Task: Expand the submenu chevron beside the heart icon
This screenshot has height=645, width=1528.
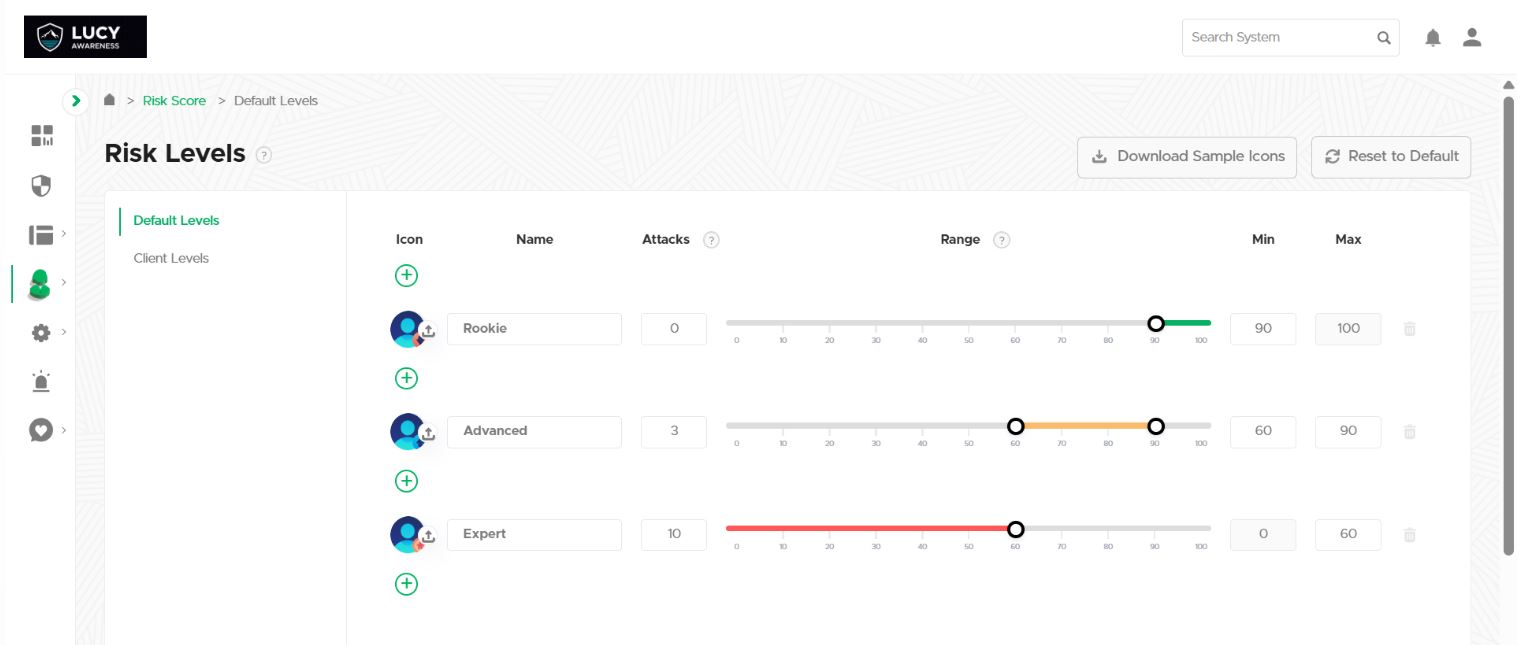Action: coord(64,429)
